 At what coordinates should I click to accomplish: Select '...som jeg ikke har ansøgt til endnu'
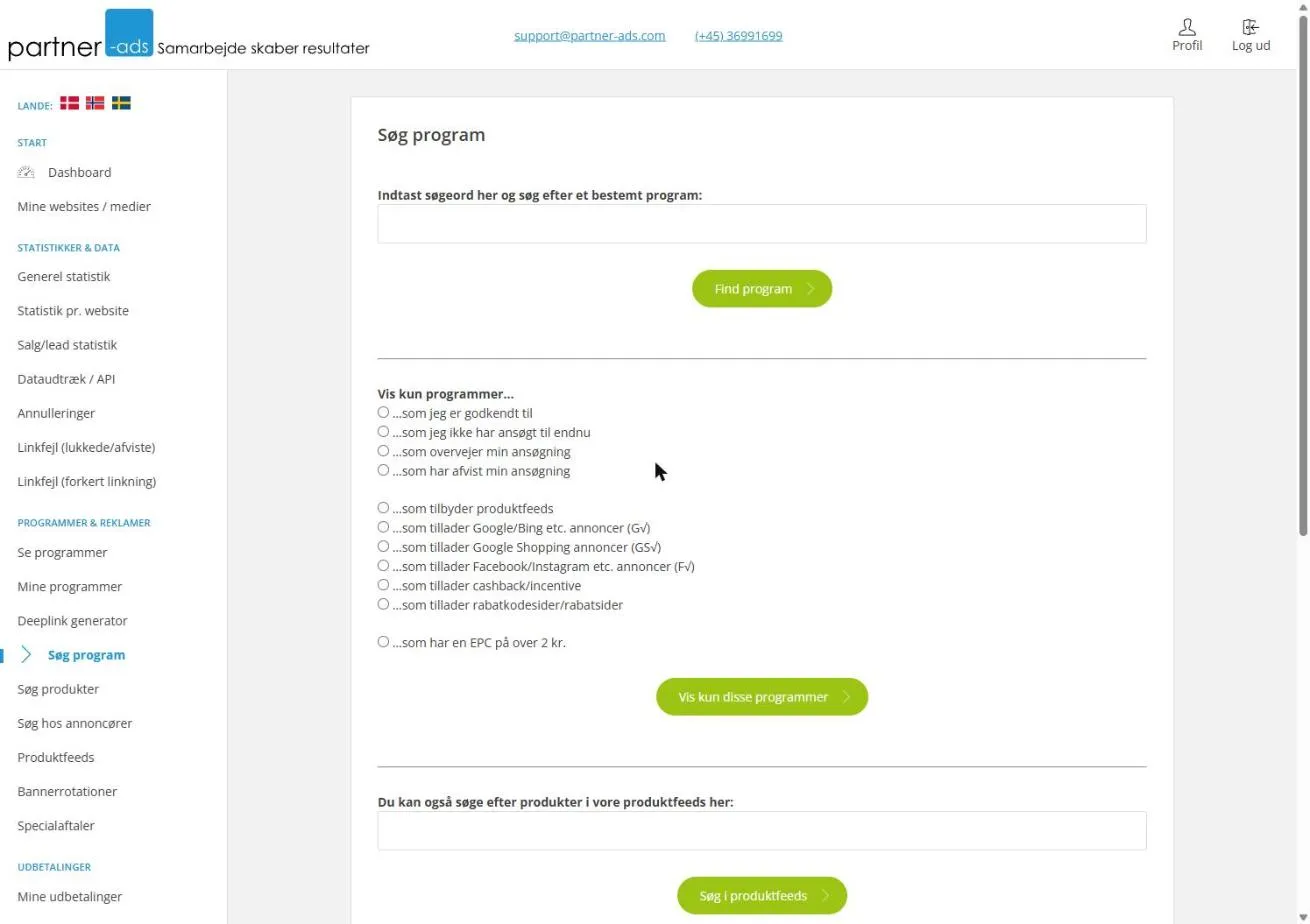coord(383,431)
